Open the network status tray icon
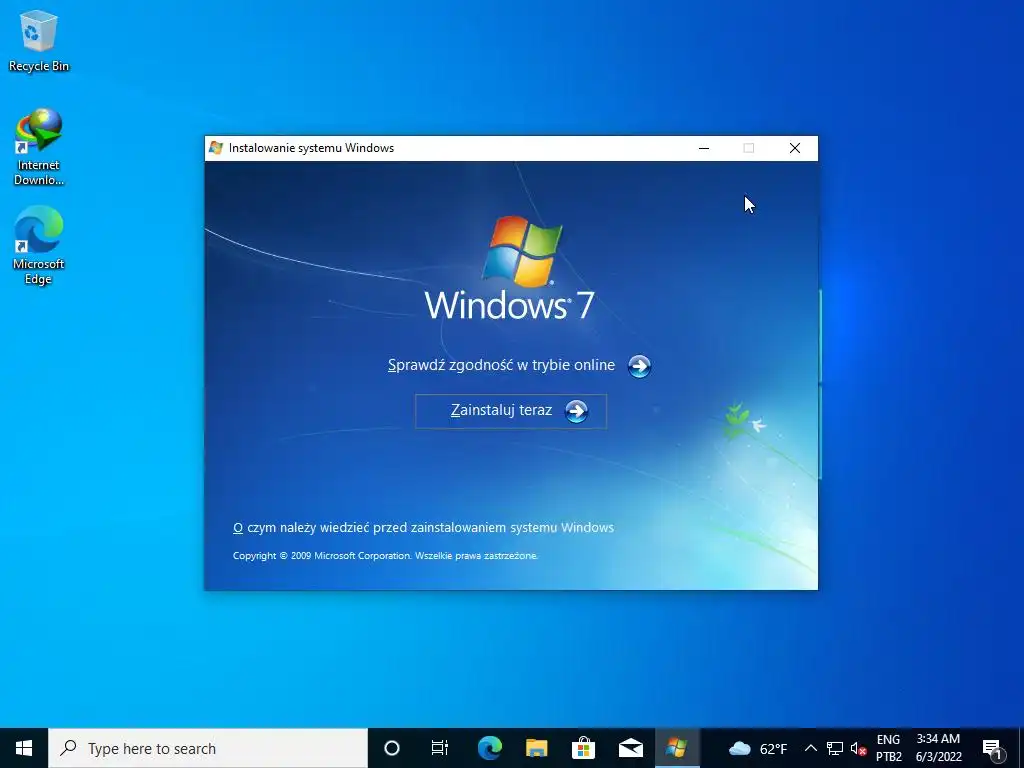Screen dimensions: 1024x768 pyautogui.click(x=835, y=748)
